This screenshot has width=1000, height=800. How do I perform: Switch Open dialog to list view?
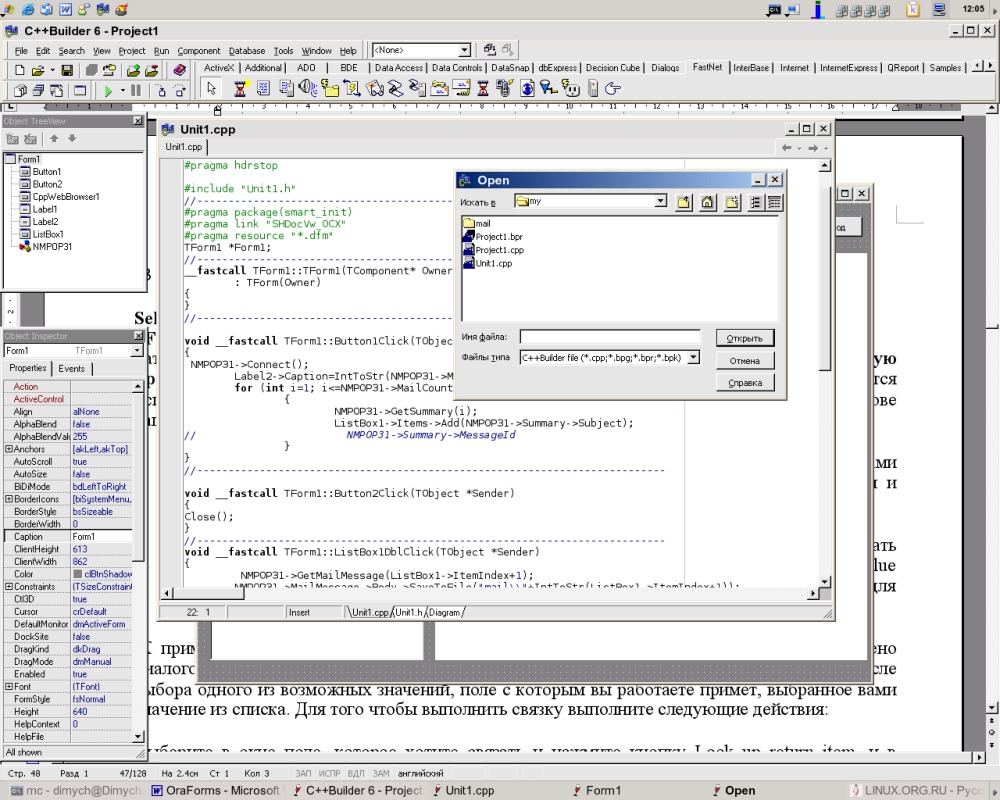(755, 202)
